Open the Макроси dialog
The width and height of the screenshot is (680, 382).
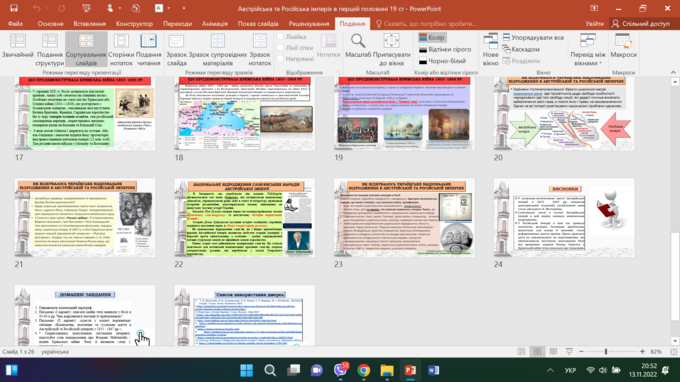[x=624, y=46]
